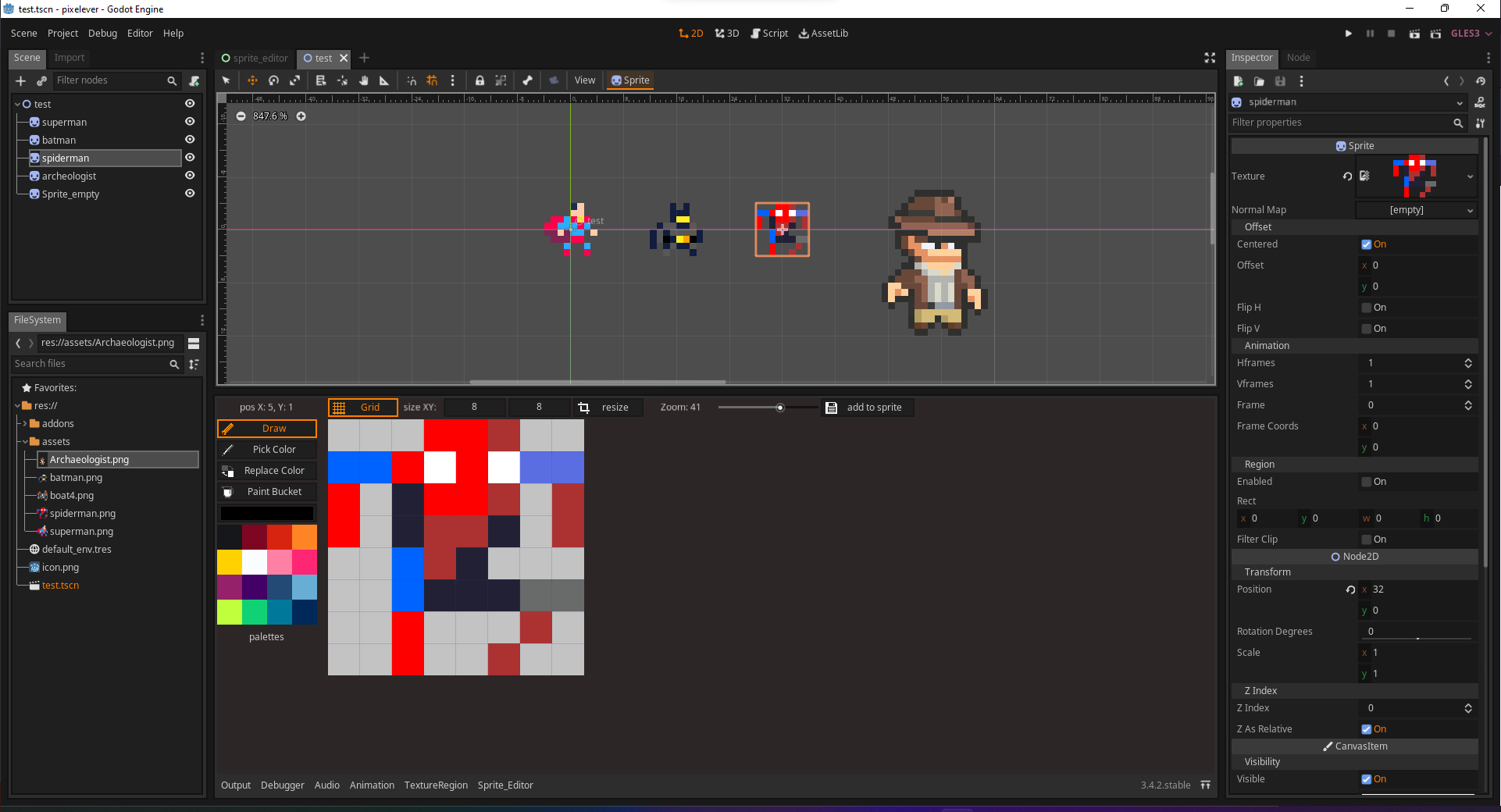Toggle visibility of archeologist node

[x=190, y=176]
